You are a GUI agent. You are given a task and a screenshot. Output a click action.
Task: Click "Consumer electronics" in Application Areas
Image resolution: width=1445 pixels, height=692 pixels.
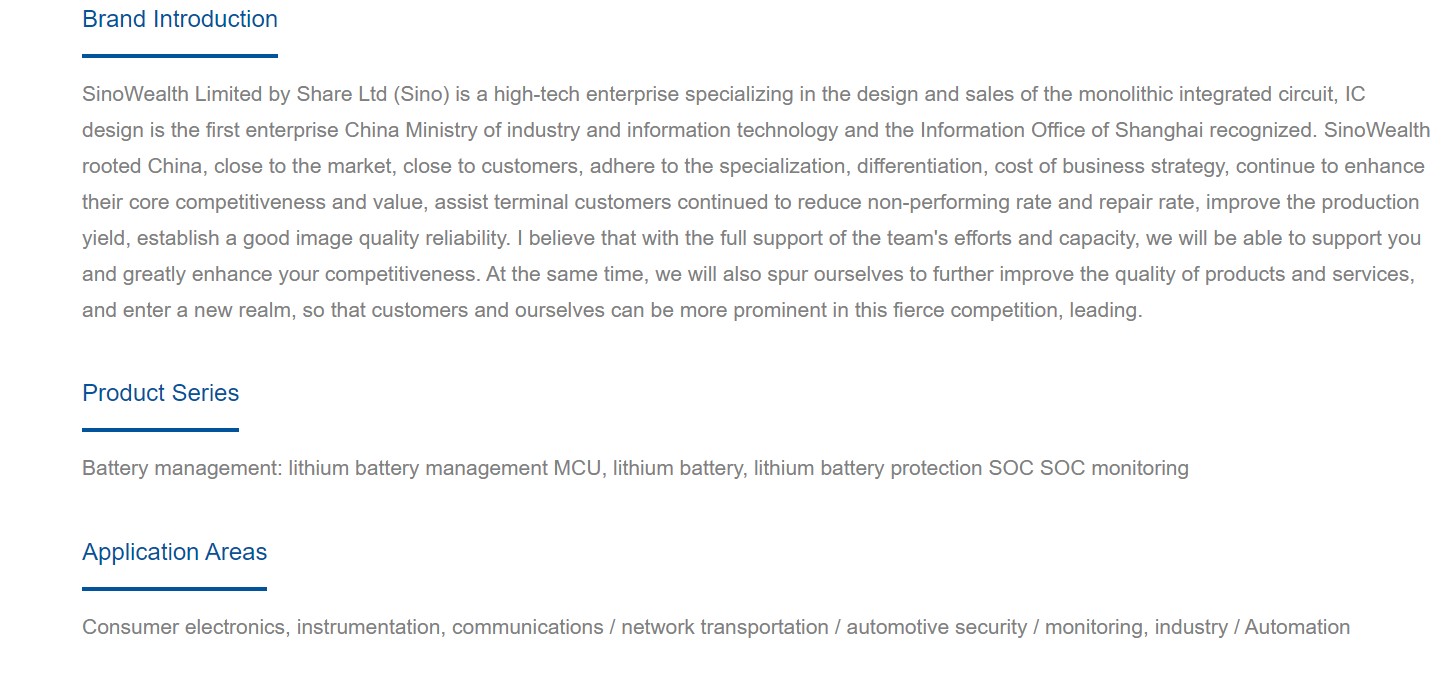click(186, 628)
